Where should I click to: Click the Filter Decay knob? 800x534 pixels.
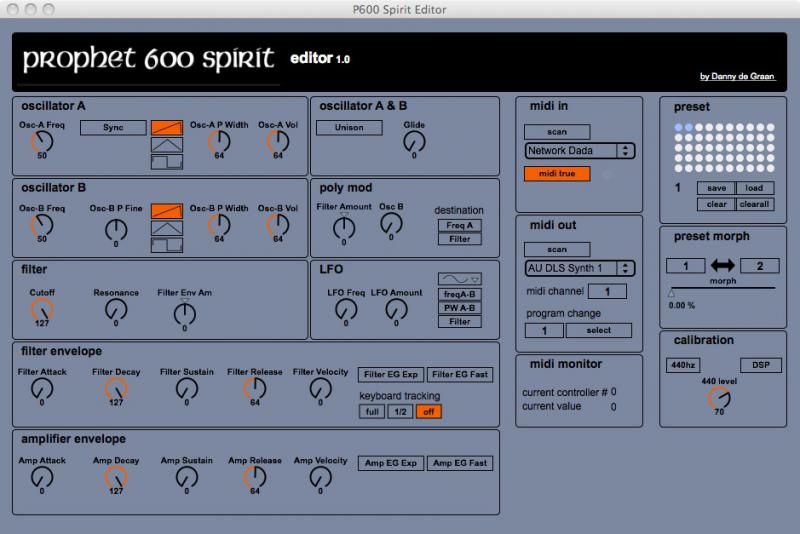(116, 389)
